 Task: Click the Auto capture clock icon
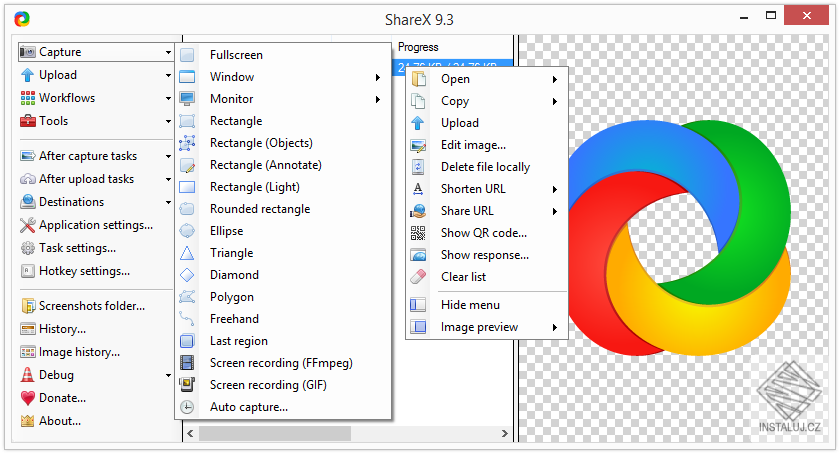coord(187,407)
